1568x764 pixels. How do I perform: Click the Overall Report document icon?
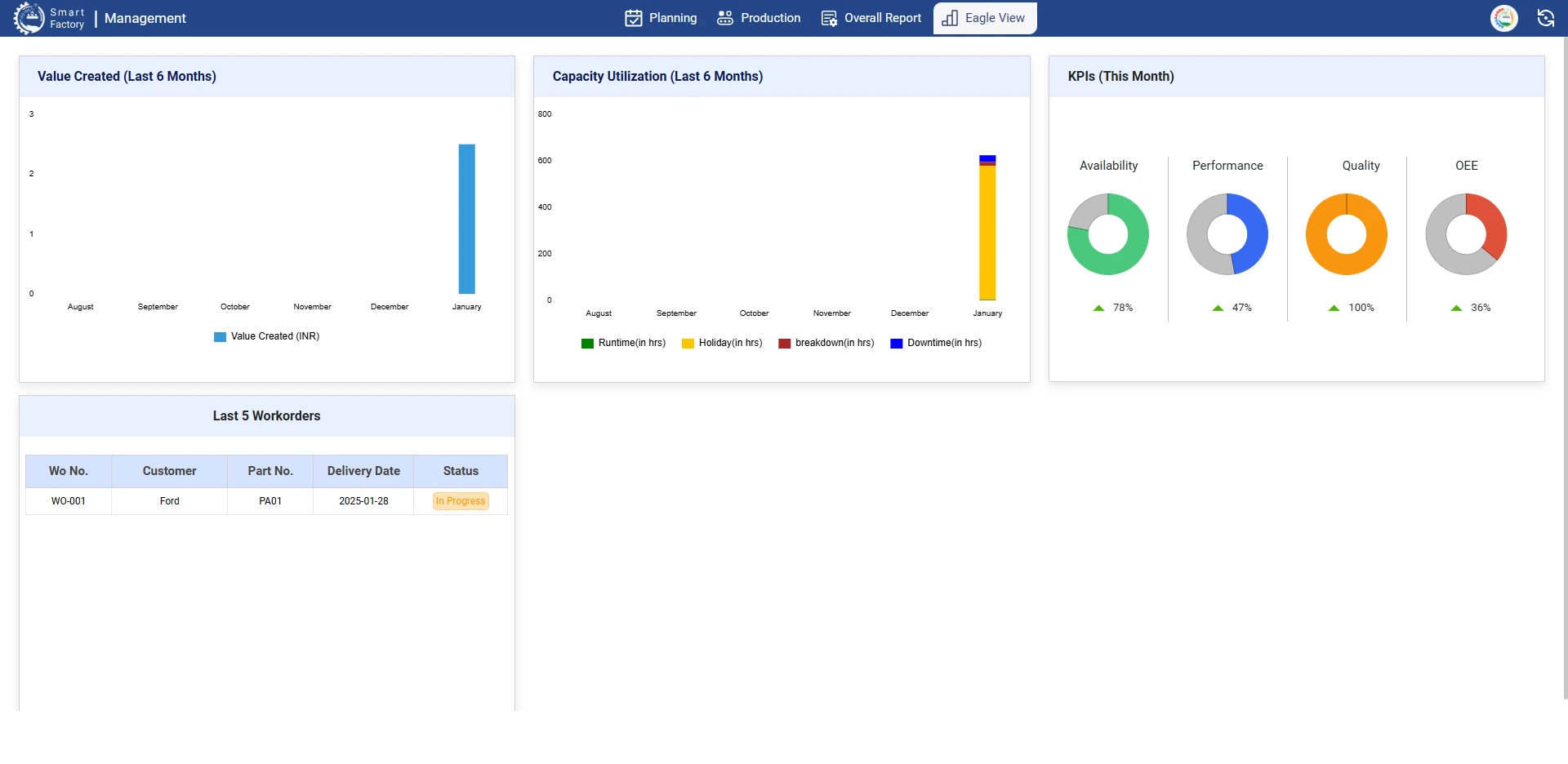pos(829,18)
